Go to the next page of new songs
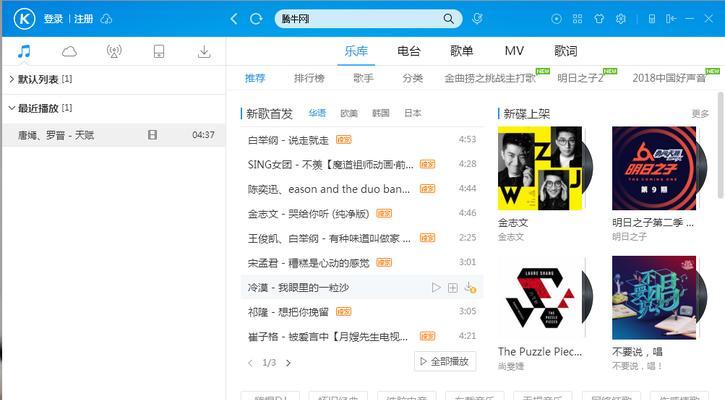Image resolution: width=725 pixels, height=400 pixels. [x=288, y=363]
